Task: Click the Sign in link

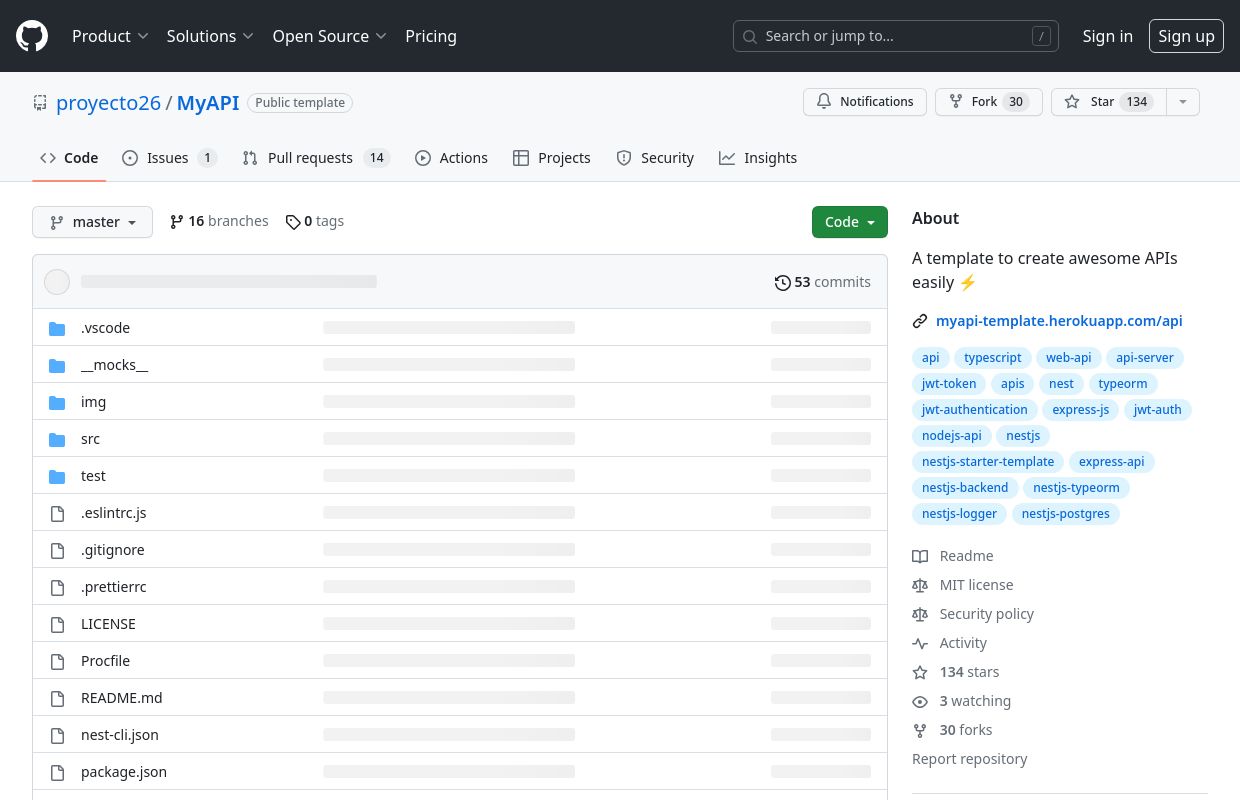Action: tap(1107, 36)
